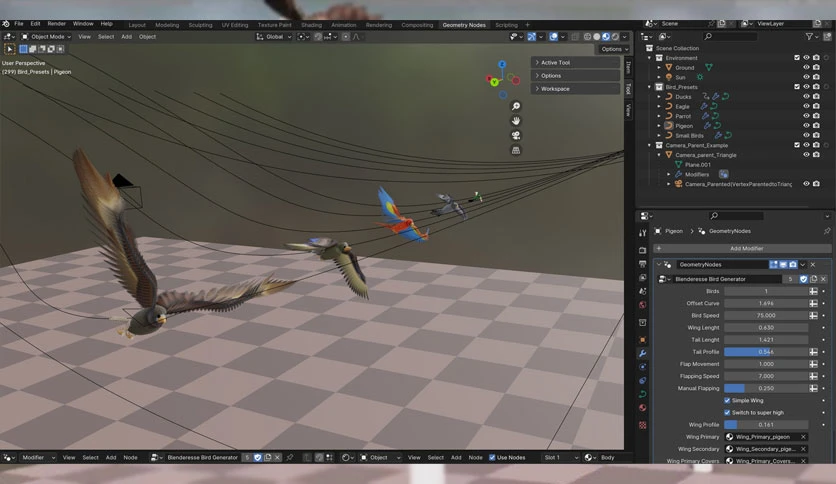The width and height of the screenshot is (836, 484).
Task: Collapse GeometryNodes modifier panel
Action: click(x=659, y=264)
